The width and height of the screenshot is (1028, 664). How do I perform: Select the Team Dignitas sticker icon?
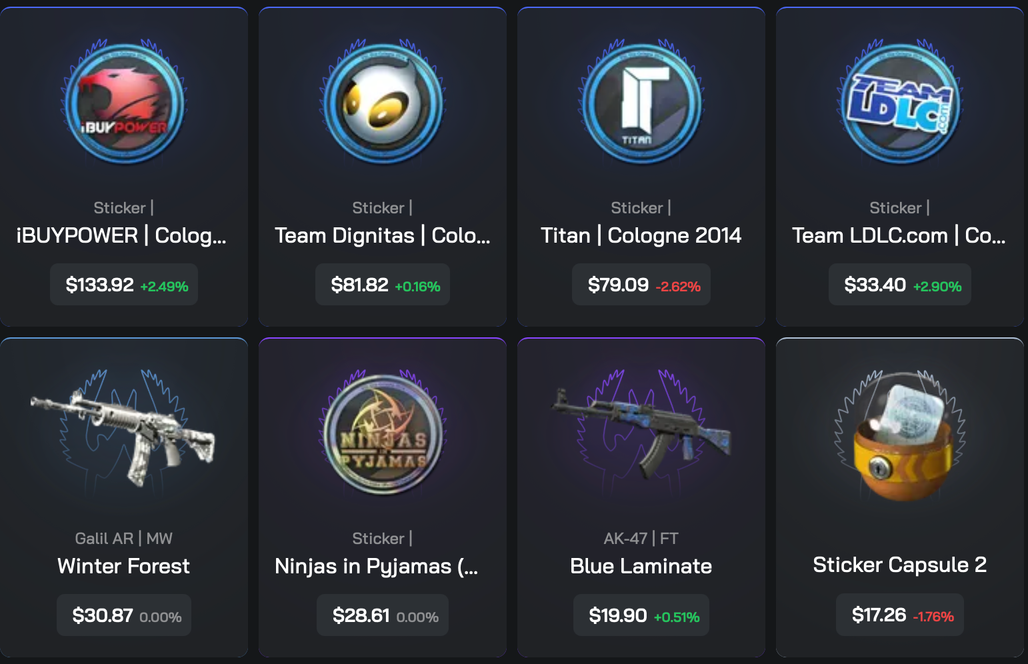point(383,103)
